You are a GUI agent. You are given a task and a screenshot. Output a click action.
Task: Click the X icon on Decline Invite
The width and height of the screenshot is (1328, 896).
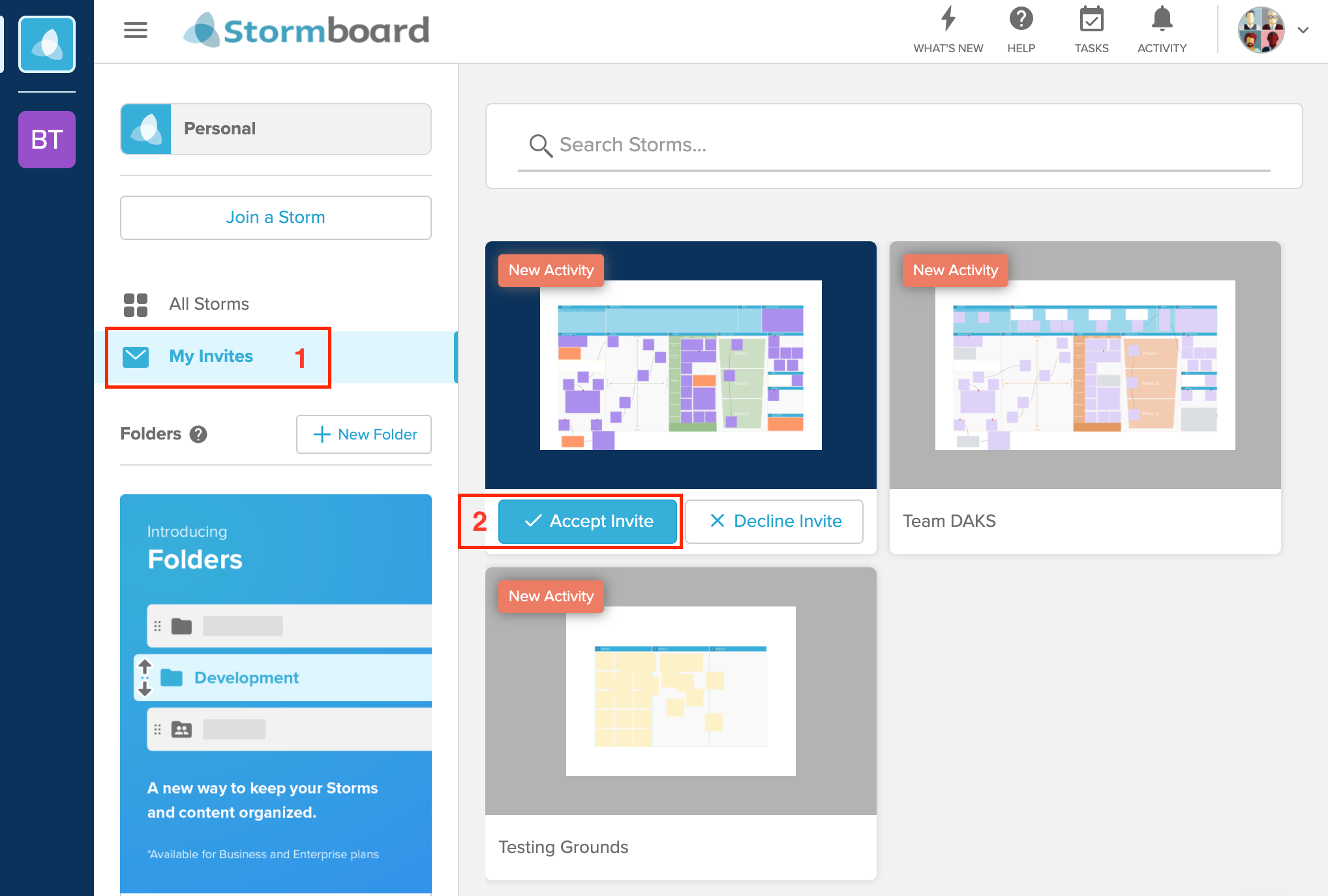tap(717, 521)
